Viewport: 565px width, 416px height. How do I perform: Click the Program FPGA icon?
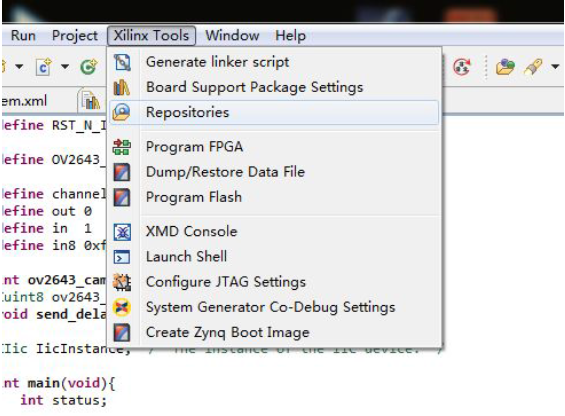tap(122, 147)
